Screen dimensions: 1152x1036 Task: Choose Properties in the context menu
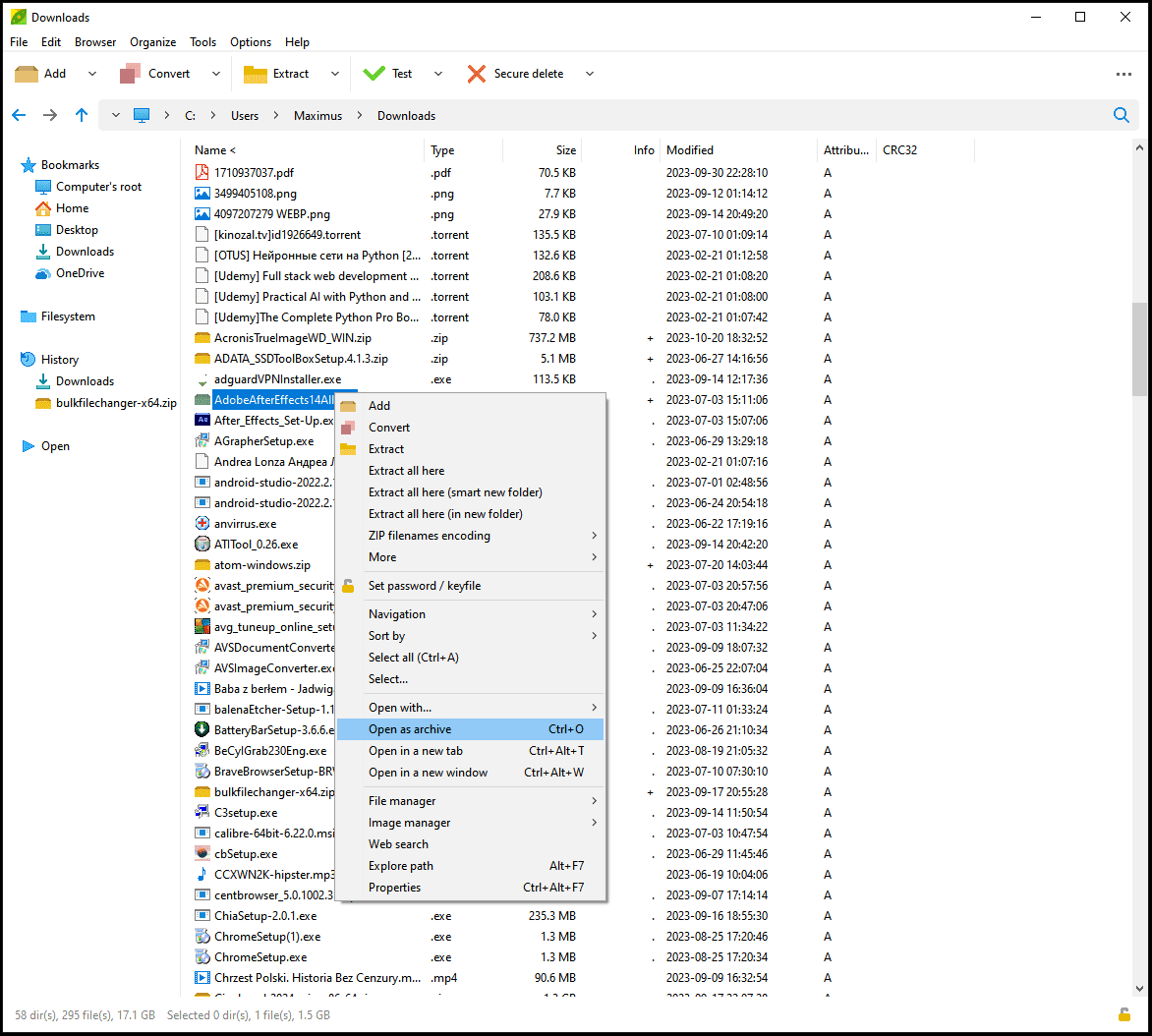[x=470, y=888]
